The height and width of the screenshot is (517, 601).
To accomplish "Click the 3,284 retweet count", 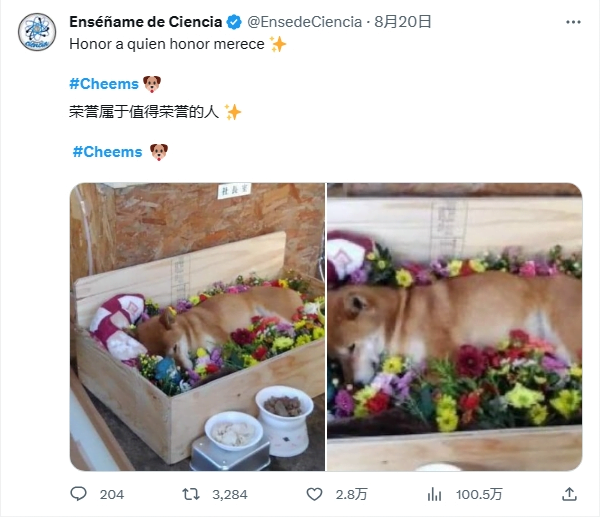I will coord(230,494).
